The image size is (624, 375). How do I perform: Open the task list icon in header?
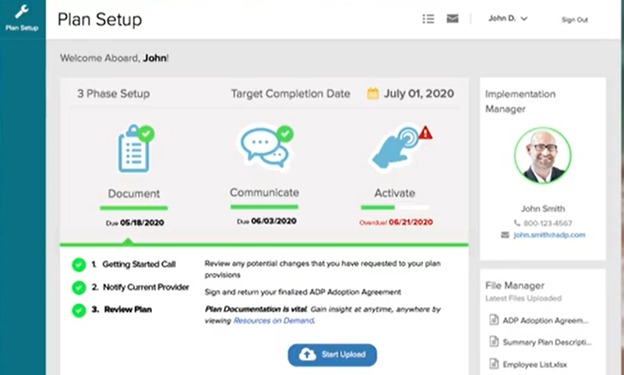[x=428, y=19]
